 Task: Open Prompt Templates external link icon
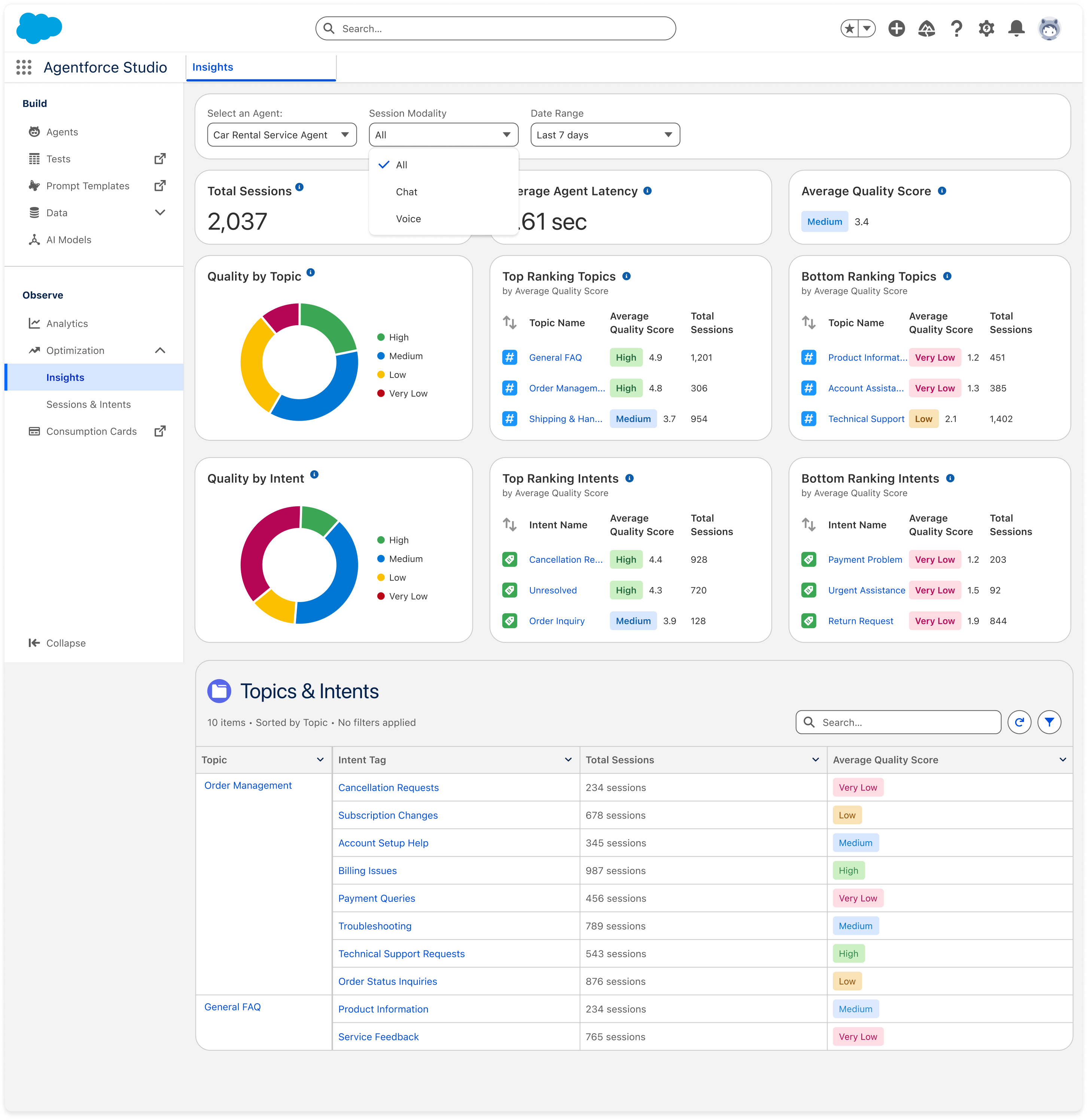click(x=160, y=186)
